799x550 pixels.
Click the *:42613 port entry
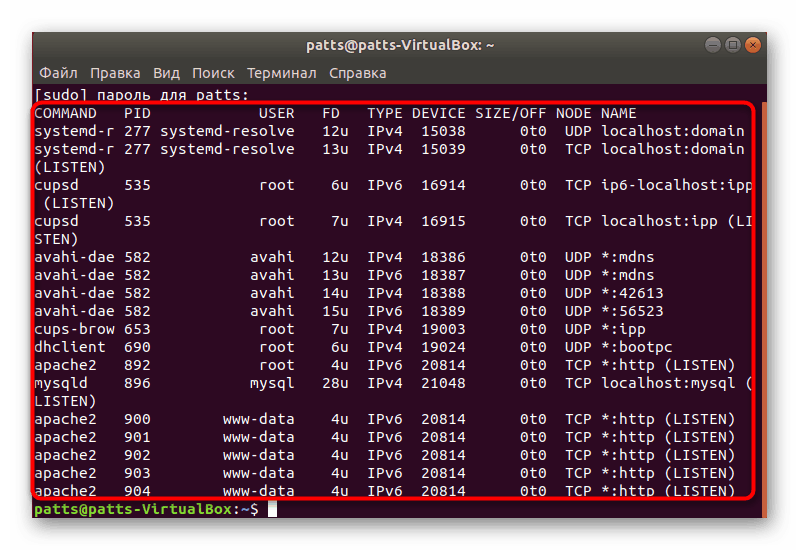click(632, 293)
